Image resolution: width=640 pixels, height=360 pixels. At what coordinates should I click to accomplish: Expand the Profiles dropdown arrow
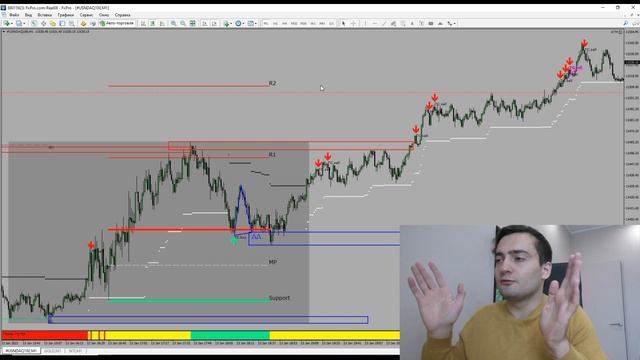coord(24,24)
